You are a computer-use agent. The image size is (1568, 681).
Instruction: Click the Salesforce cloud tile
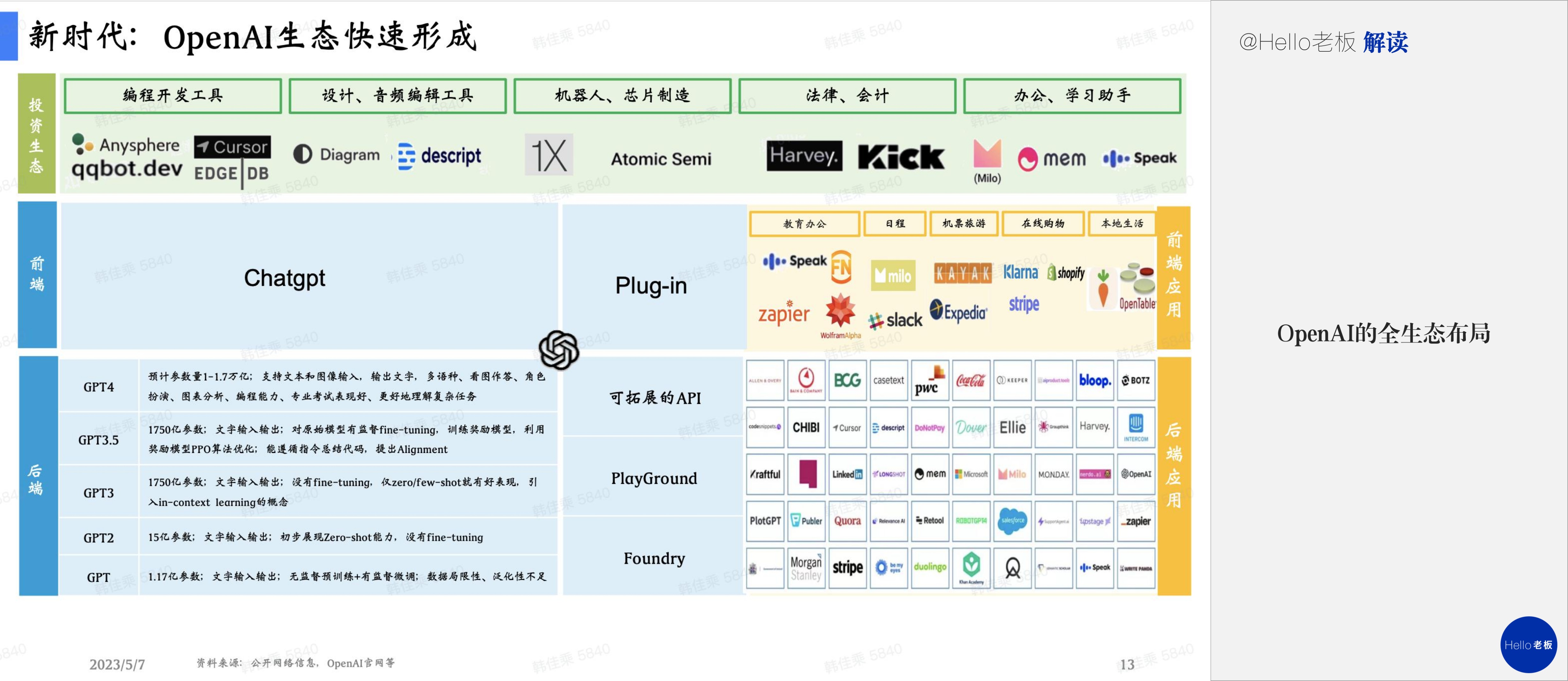tap(1012, 521)
